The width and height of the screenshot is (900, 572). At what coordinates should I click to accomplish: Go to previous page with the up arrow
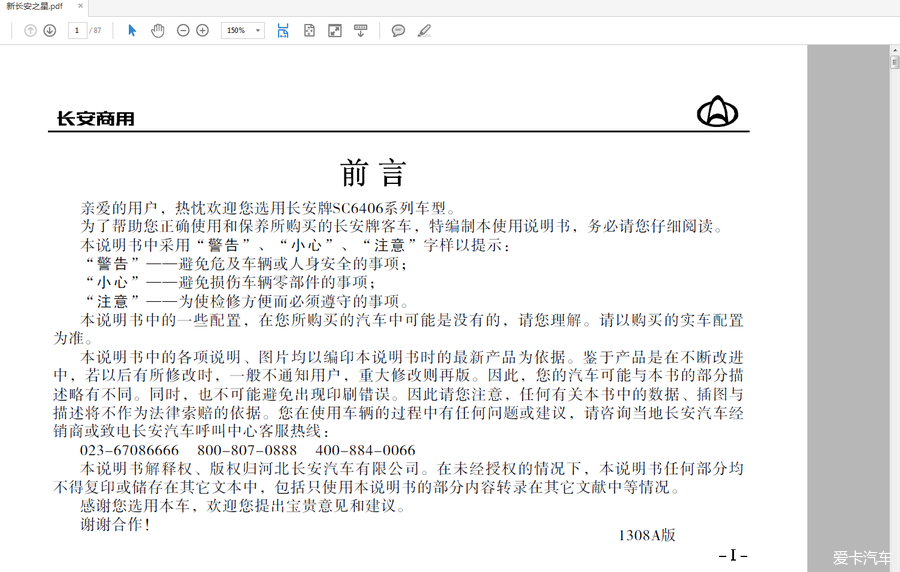[30, 30]
